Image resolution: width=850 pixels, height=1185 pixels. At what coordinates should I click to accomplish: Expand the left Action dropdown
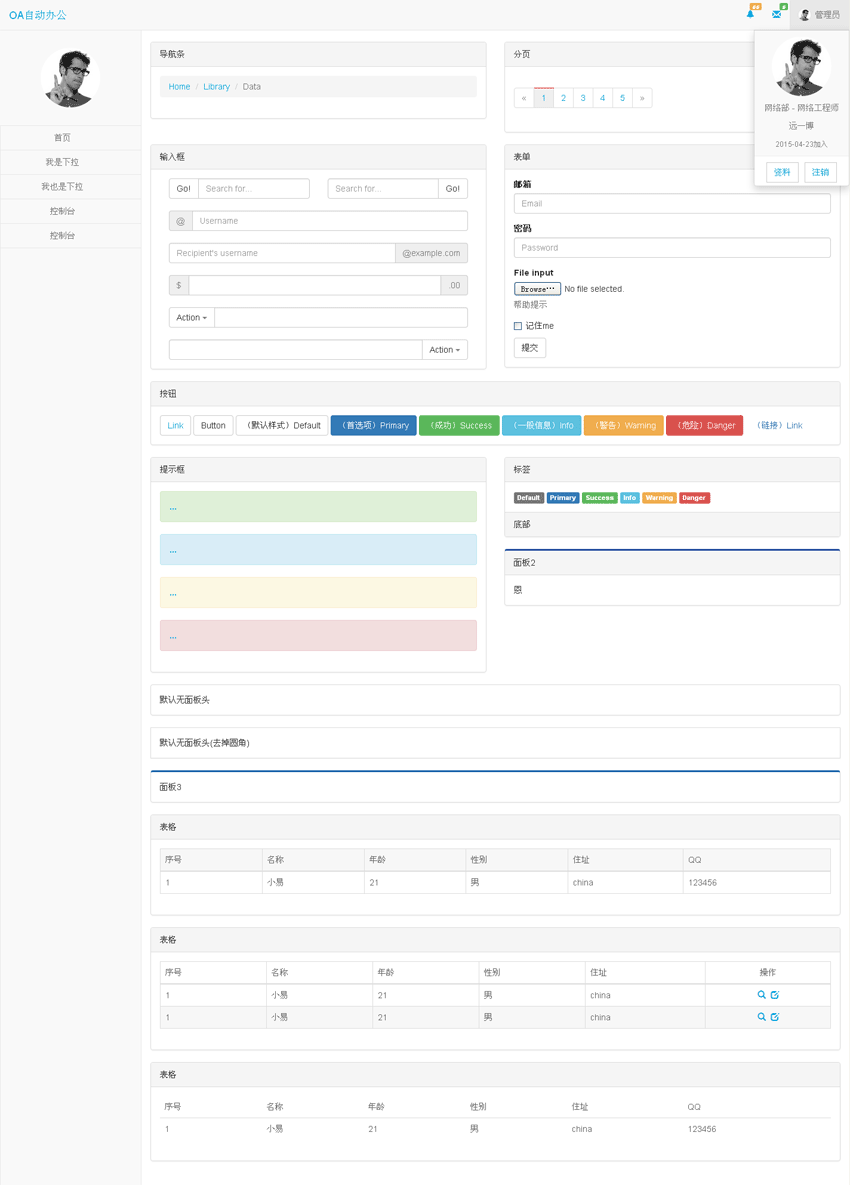point(191,318)
